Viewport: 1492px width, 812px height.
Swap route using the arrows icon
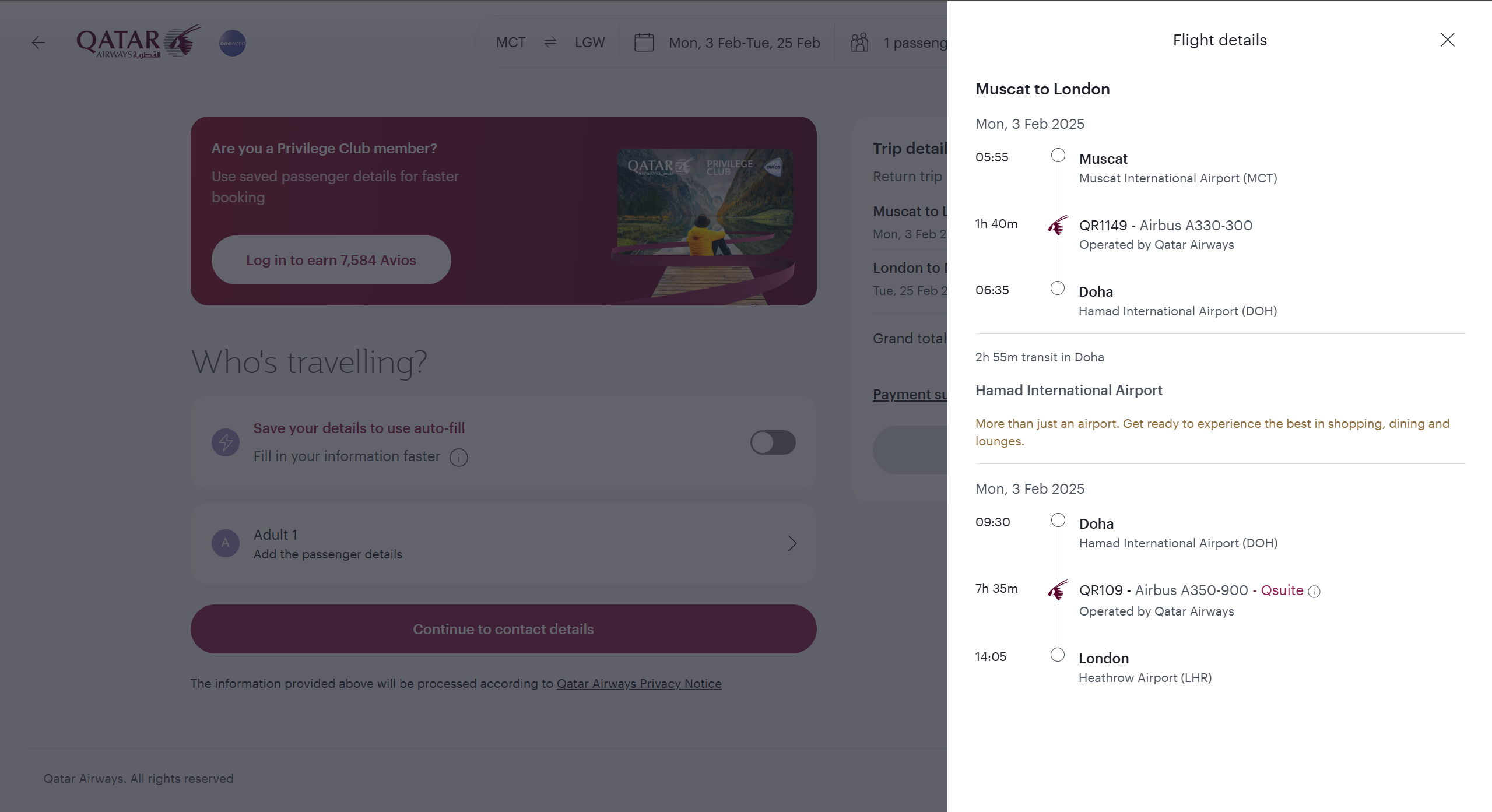pos(550,43)
